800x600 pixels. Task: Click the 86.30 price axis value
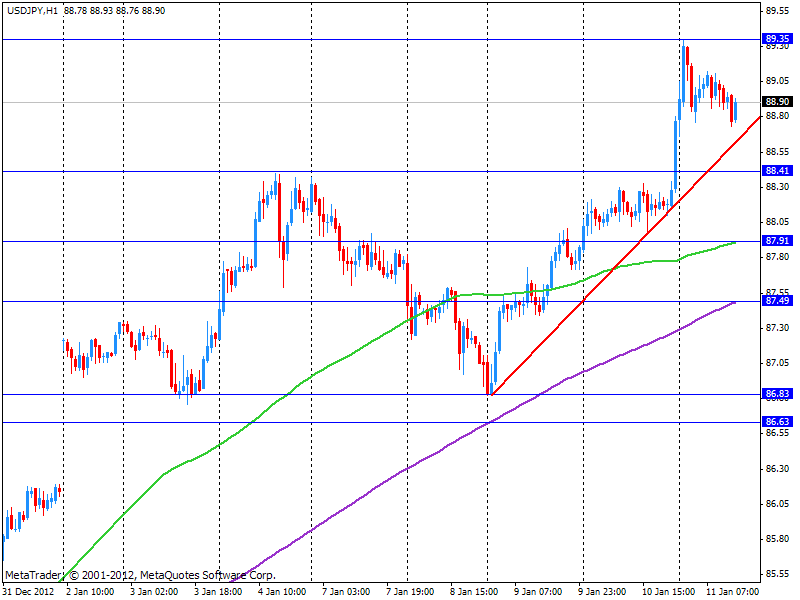point(777,468)
